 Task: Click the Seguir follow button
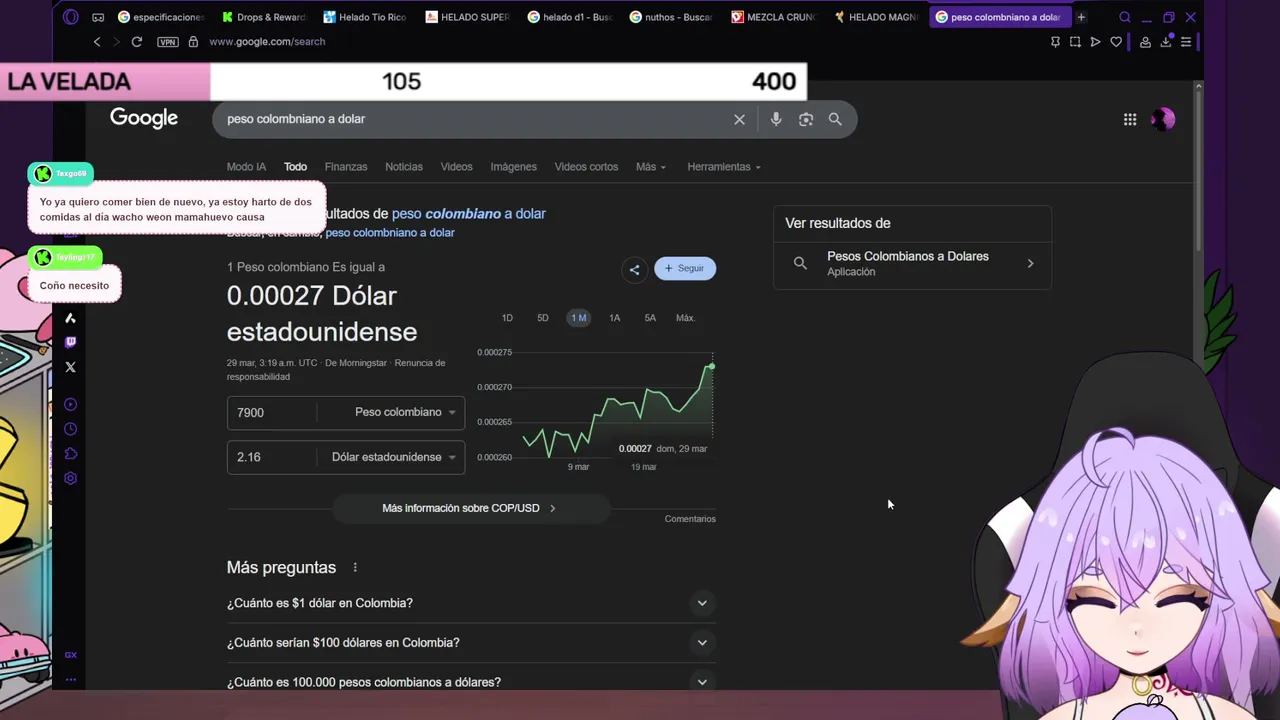pyautogui.click(x=685, y=268)
